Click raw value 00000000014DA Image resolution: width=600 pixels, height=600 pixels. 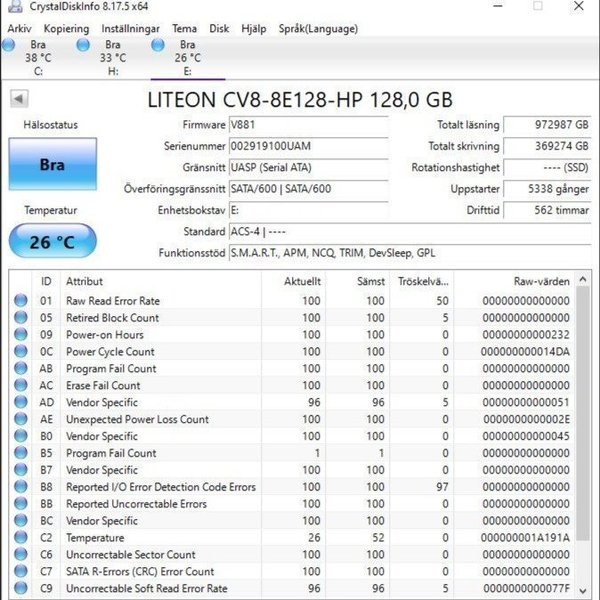point(525,351)
